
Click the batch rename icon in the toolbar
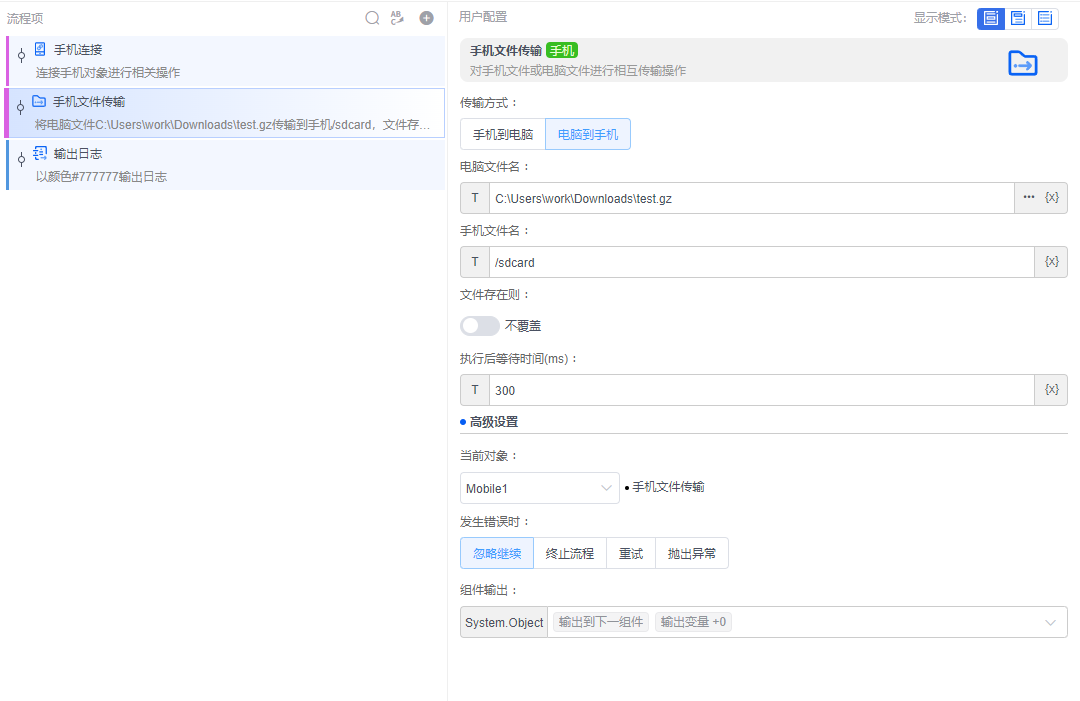click(x=397, y=17)
